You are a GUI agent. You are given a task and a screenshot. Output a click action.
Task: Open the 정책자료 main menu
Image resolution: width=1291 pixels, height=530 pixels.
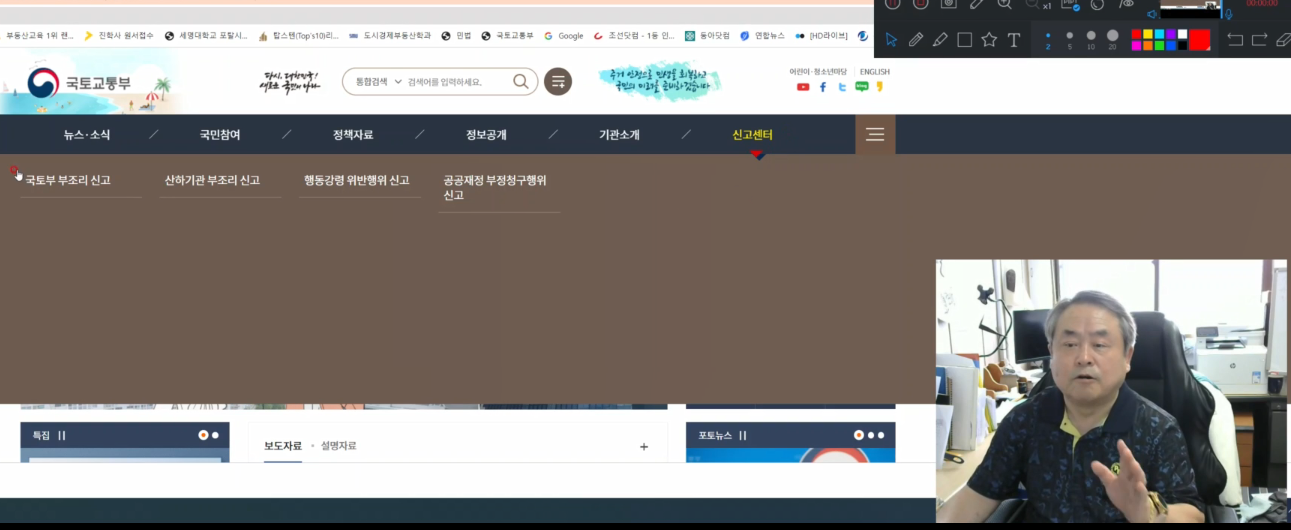tap(353, 135)
